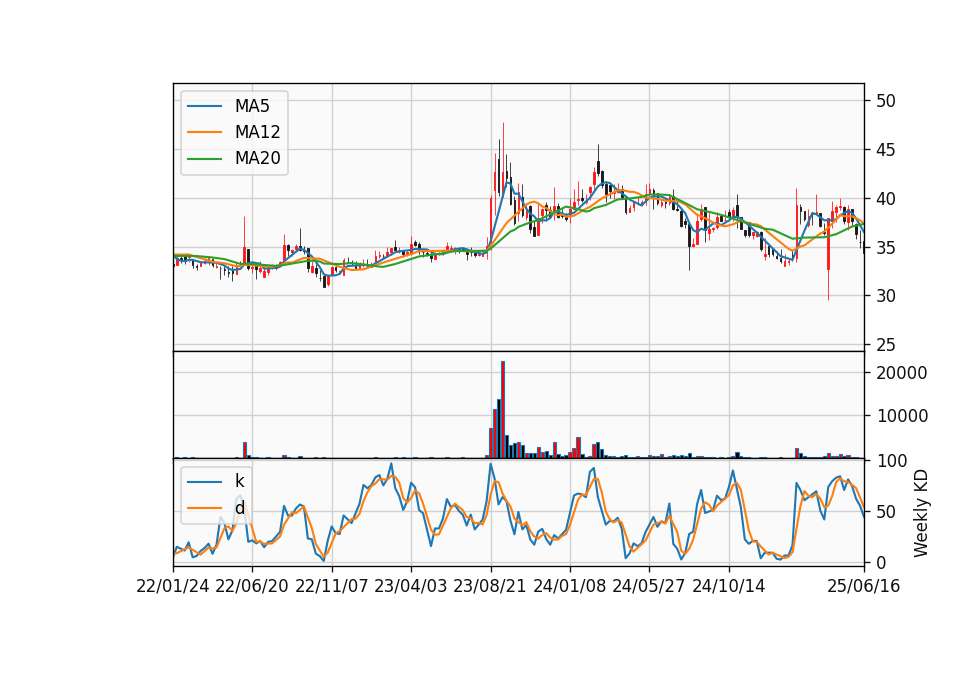Click the 22/01/24 date tick label
960x690 pixels.
tap(173, 587)
